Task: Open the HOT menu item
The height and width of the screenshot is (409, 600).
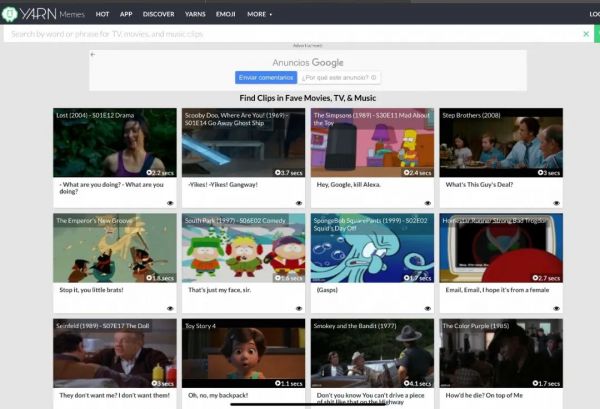Action: (102, 14)
